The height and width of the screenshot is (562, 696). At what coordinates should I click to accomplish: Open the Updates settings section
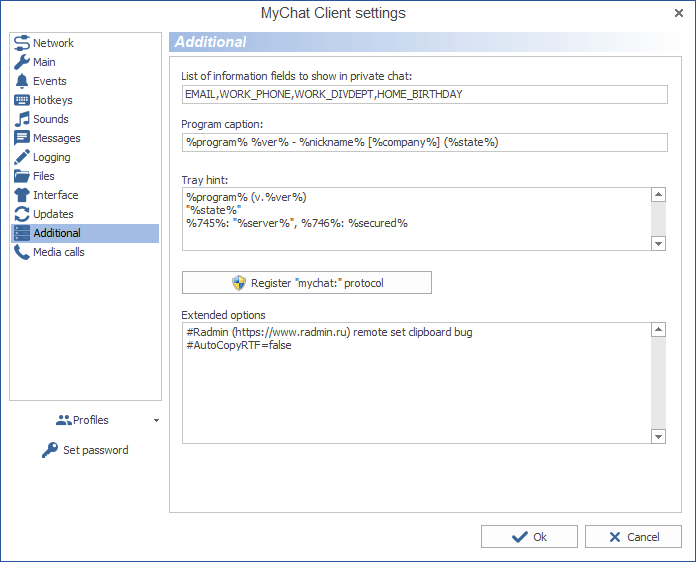53,214
